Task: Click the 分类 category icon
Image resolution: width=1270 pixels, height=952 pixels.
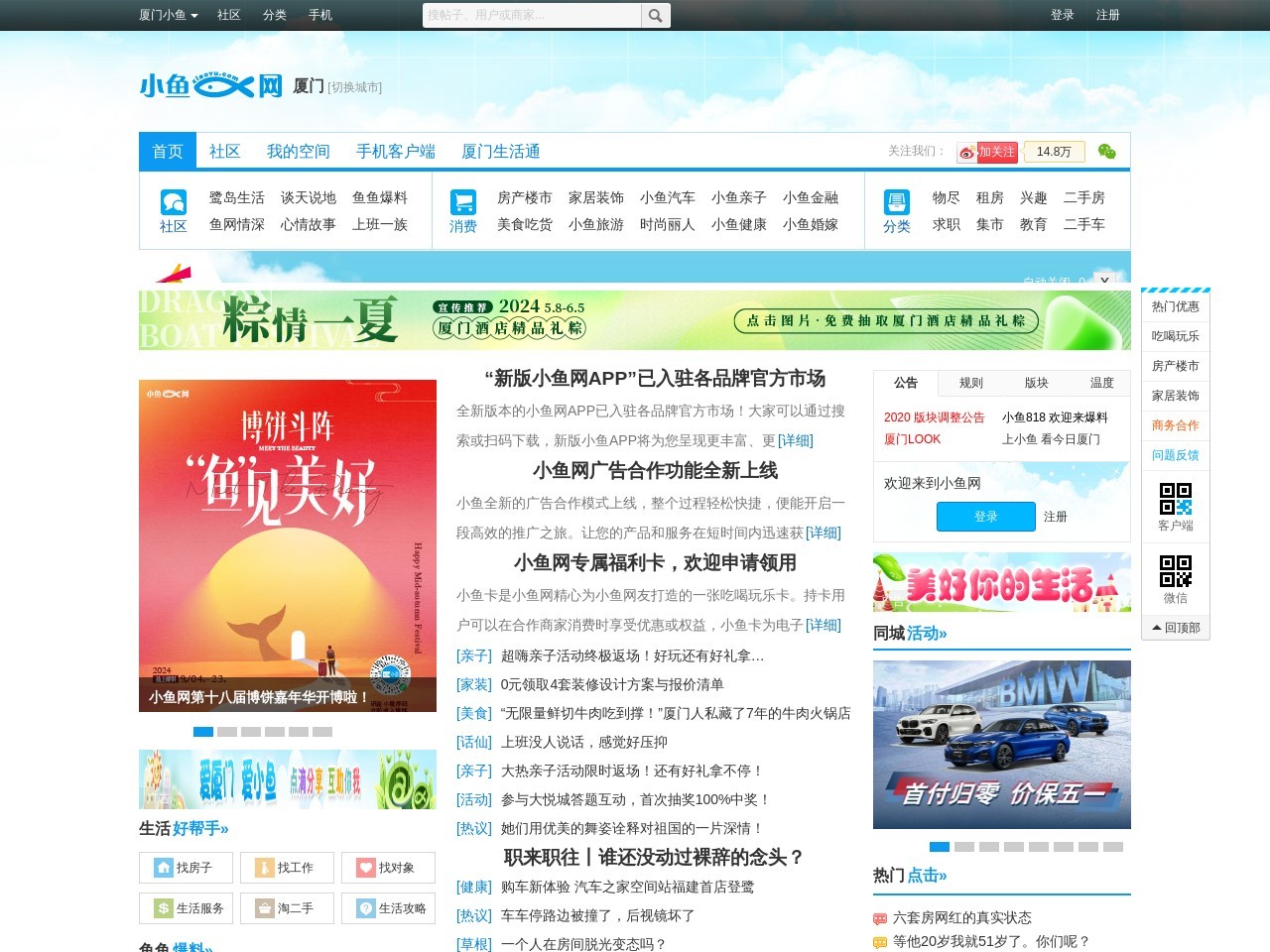Action: point(896,202)
